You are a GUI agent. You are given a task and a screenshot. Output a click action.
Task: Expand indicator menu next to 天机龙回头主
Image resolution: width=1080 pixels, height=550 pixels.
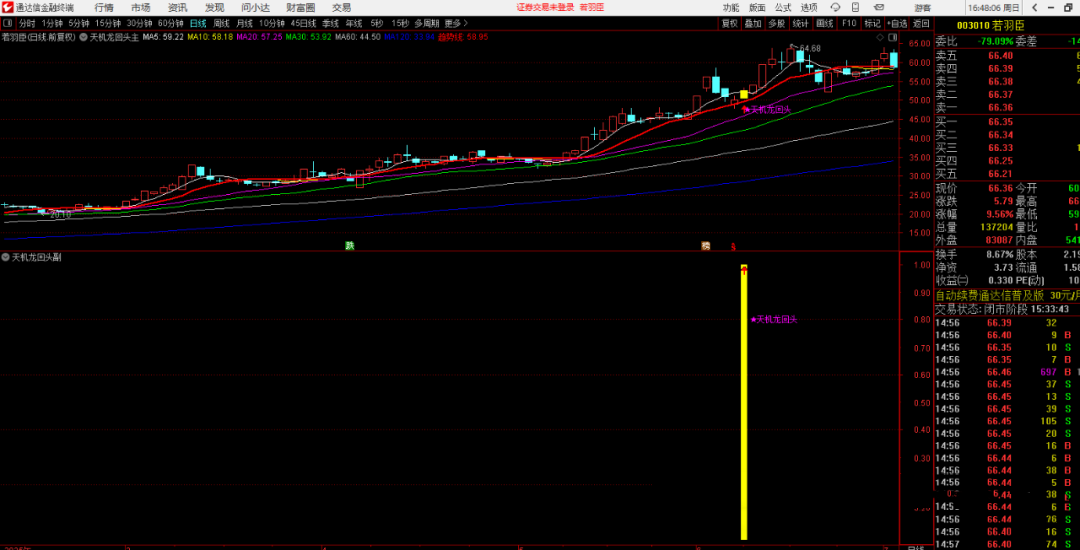point(84,37)
